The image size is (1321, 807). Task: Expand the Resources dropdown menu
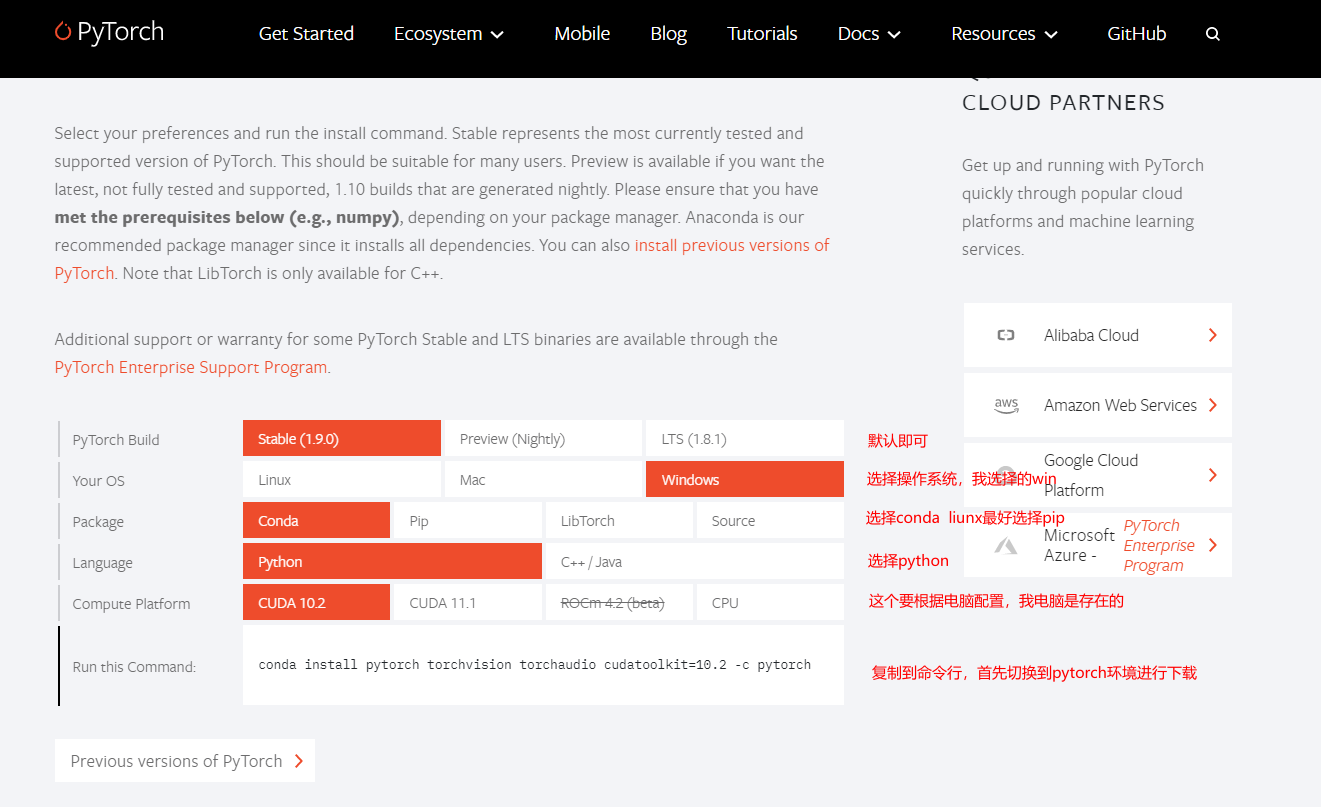pos(1004,34)
